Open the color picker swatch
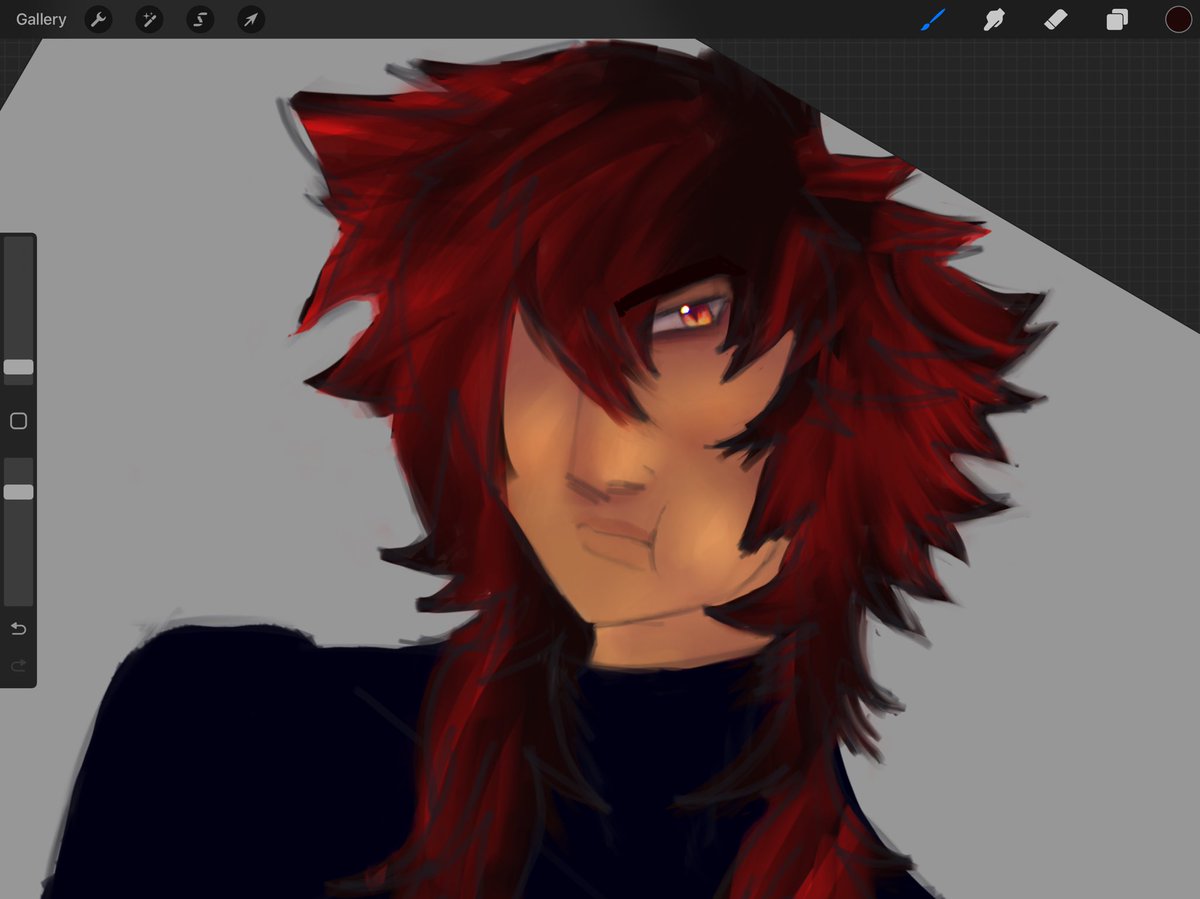1200x899 pixels. [x=1179, y=18]
